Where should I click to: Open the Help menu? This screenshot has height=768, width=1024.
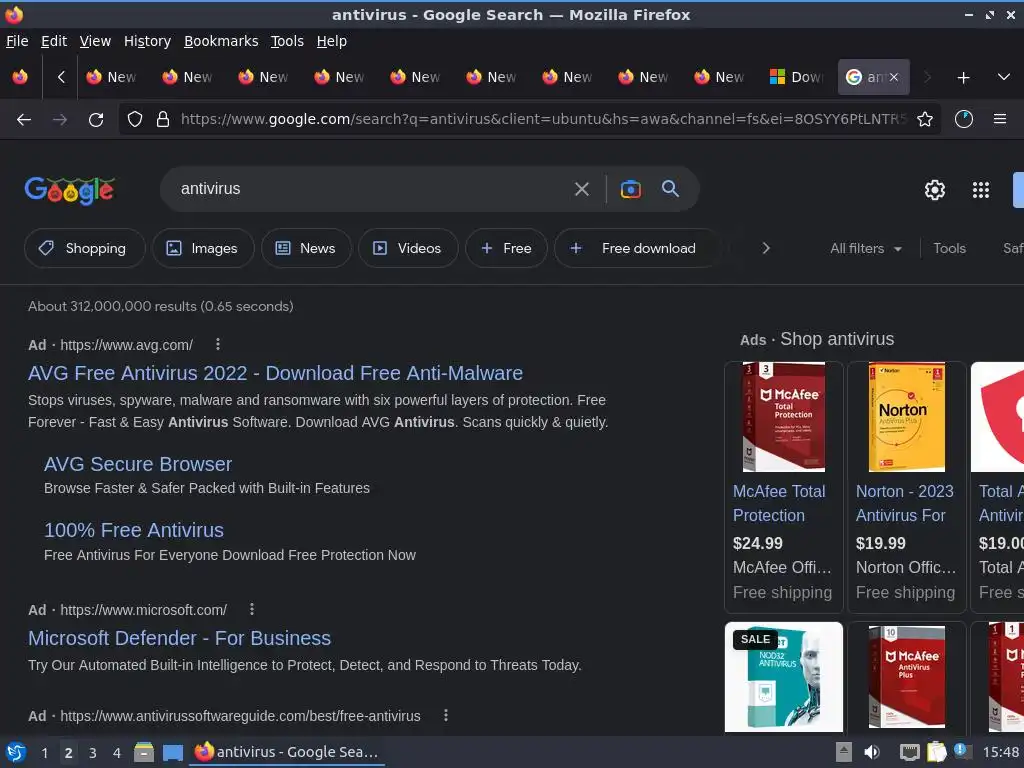click(332, 41)
